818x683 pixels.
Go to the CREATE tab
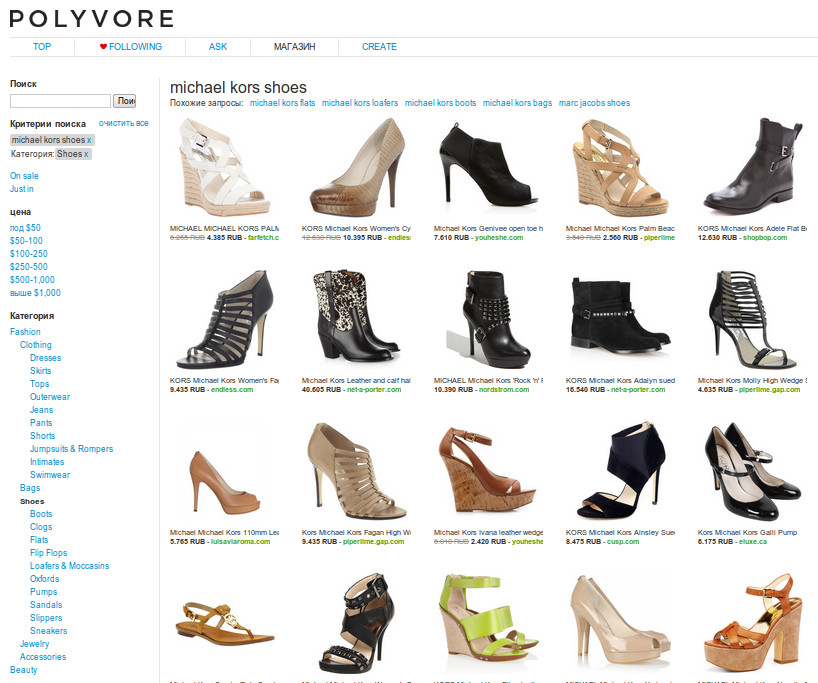(x=379, y=47)
